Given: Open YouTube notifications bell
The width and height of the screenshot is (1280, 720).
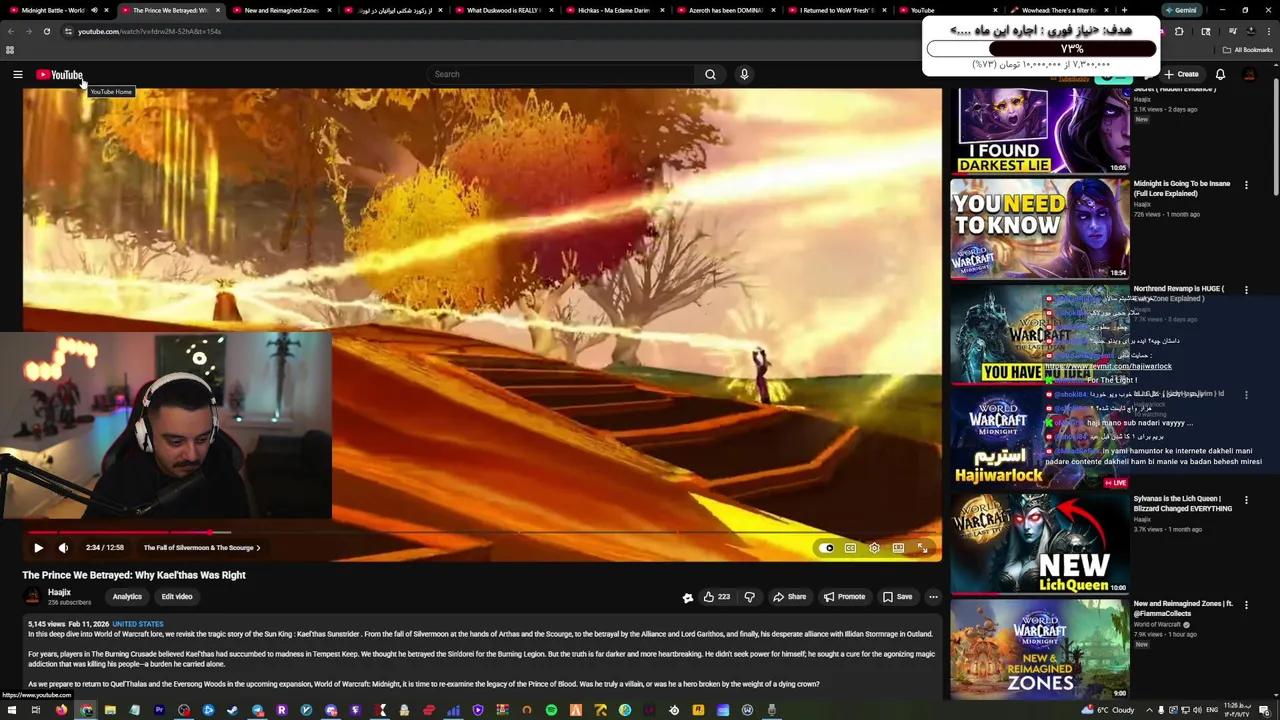Looking at the screenshot, I should coord(1220,74).
